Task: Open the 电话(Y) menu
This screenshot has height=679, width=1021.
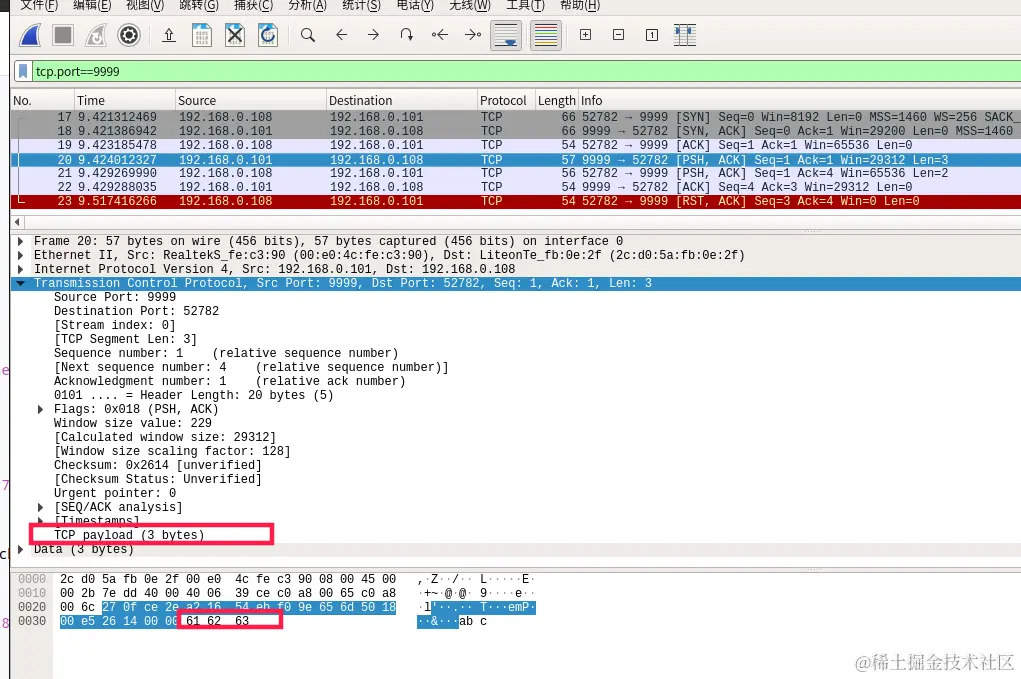Action: tap(415, 5)
